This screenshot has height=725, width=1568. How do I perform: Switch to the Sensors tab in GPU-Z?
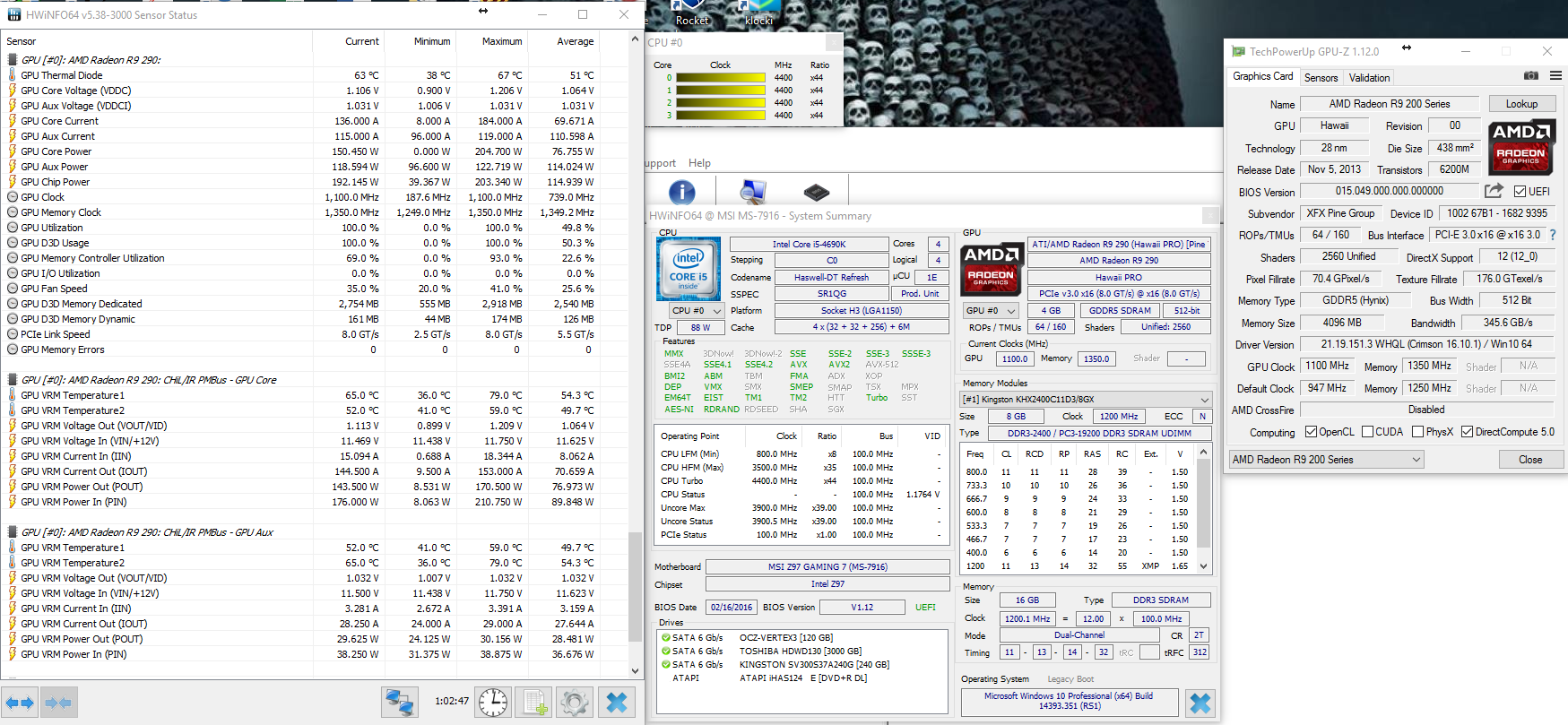point(1321,78)
